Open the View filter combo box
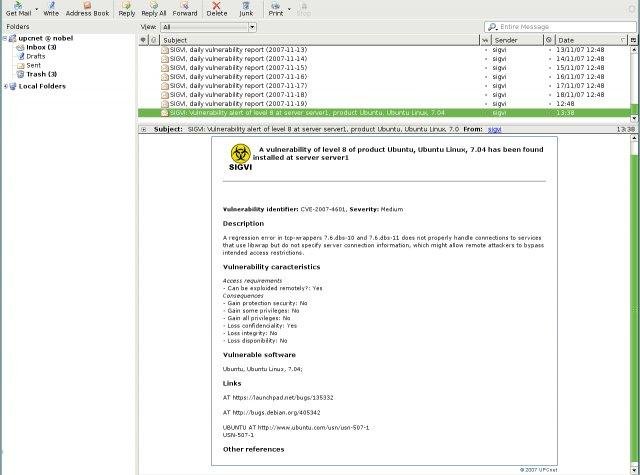The height and width of the screenshot is (475, 640). (x=208, y=27)
